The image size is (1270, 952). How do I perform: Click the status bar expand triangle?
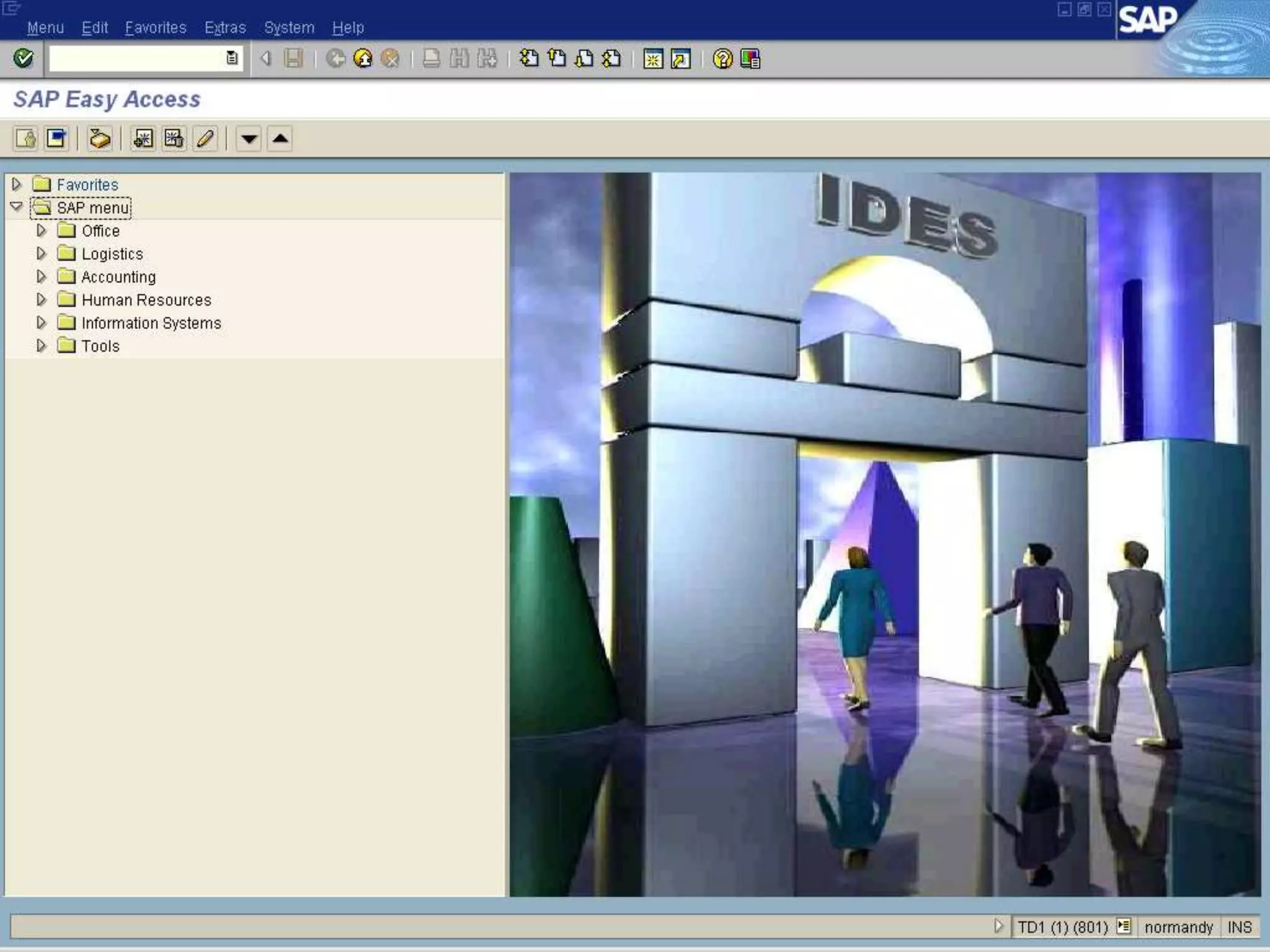pyautogui.click(x=998, y=926)
